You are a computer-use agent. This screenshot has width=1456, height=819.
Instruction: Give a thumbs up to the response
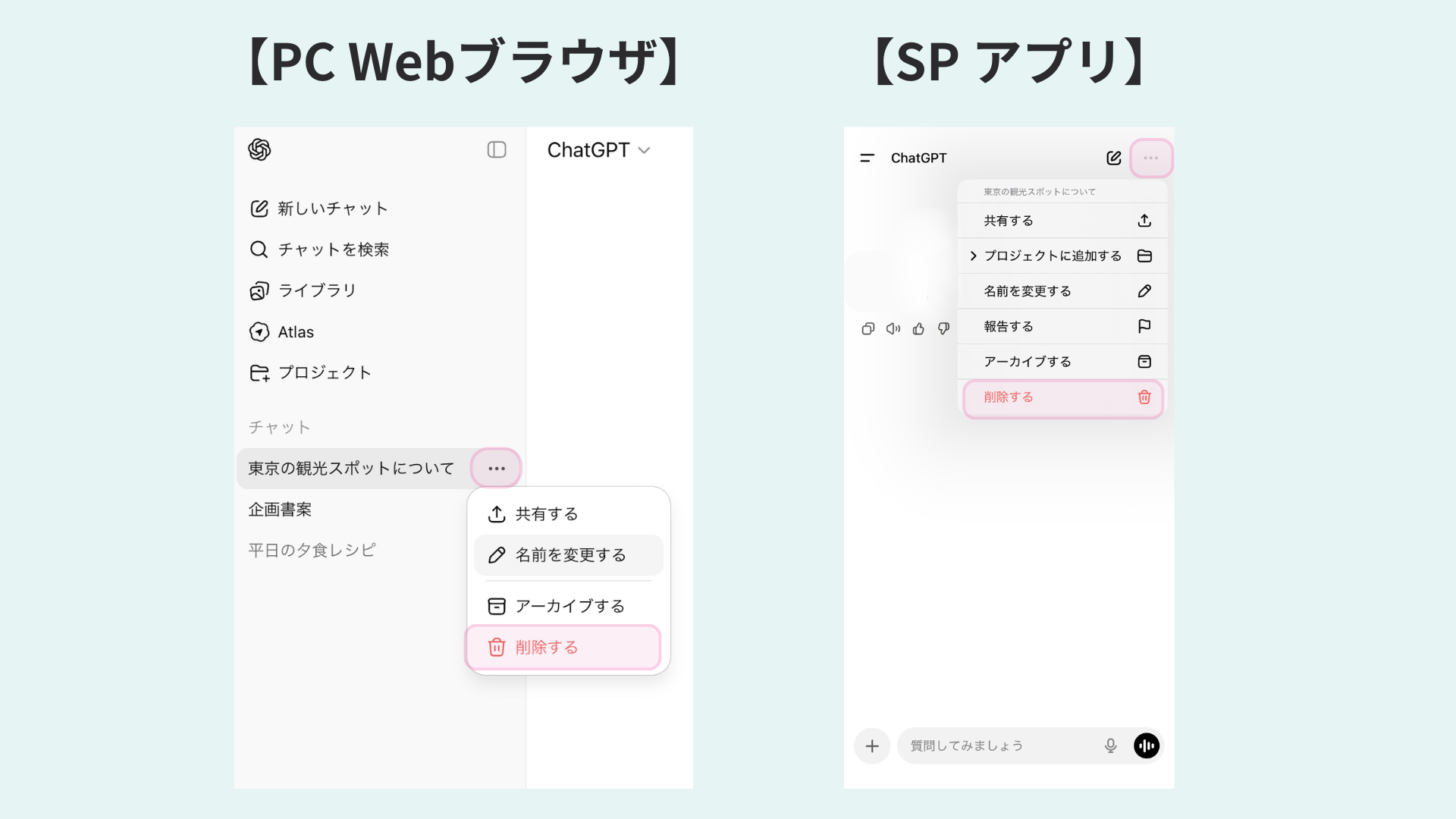(x=918, y=328)
